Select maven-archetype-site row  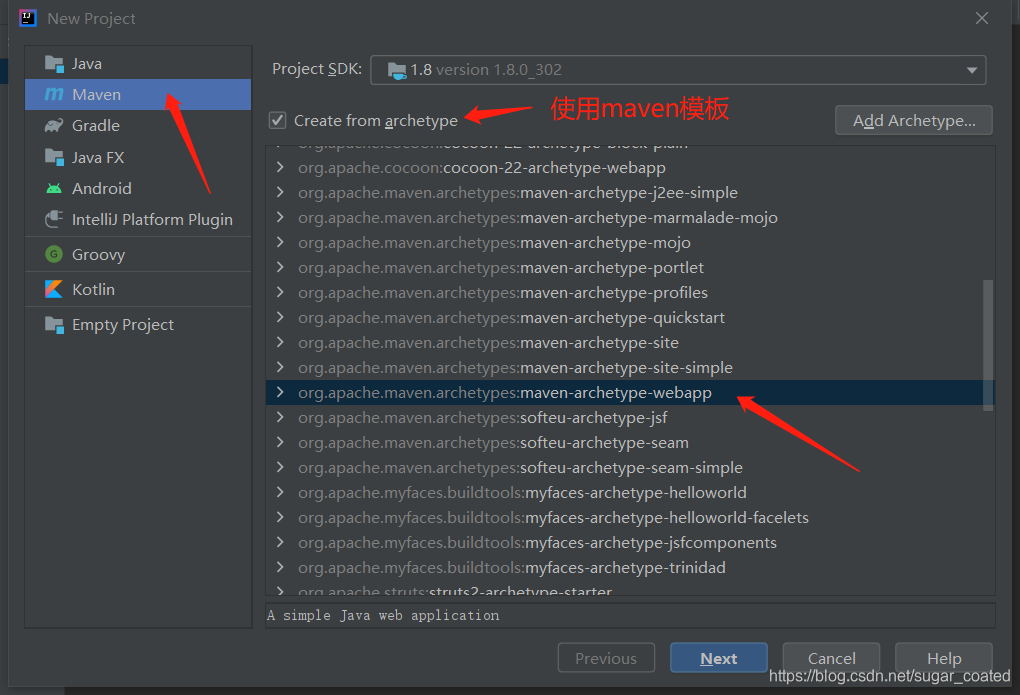click(x=630, y=342)
